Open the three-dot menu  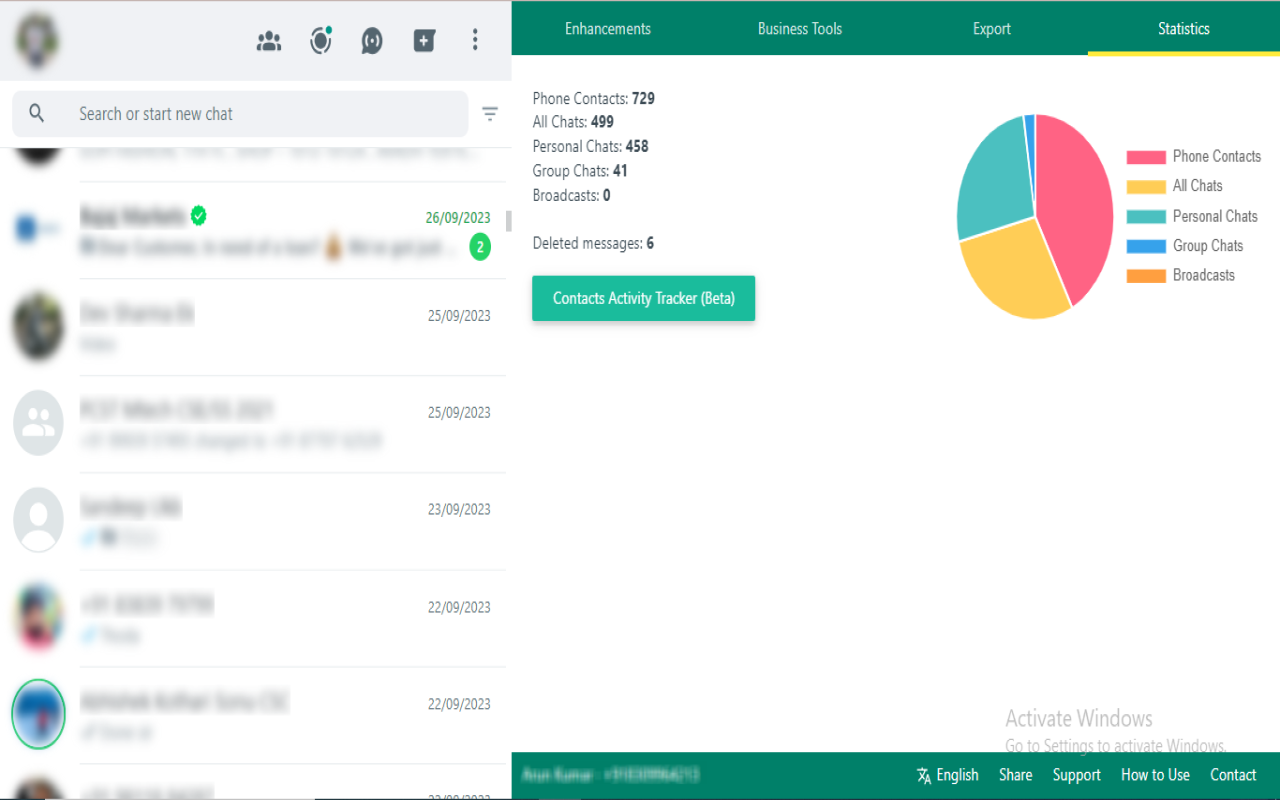coord(475,40)
